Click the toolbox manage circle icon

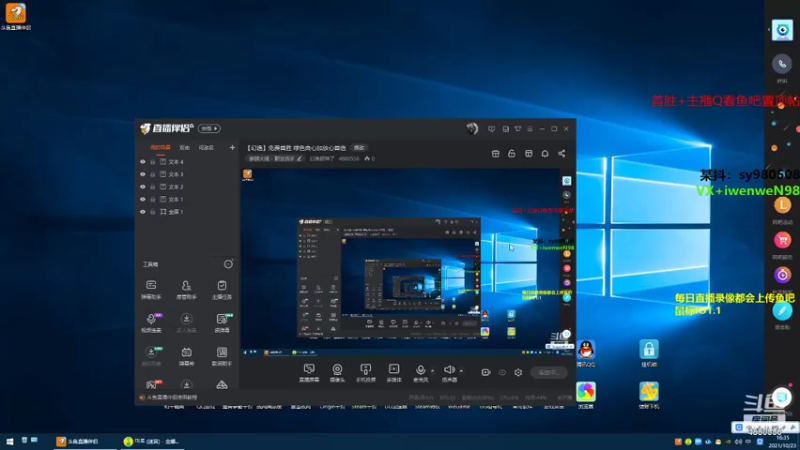tap(228, 264)
